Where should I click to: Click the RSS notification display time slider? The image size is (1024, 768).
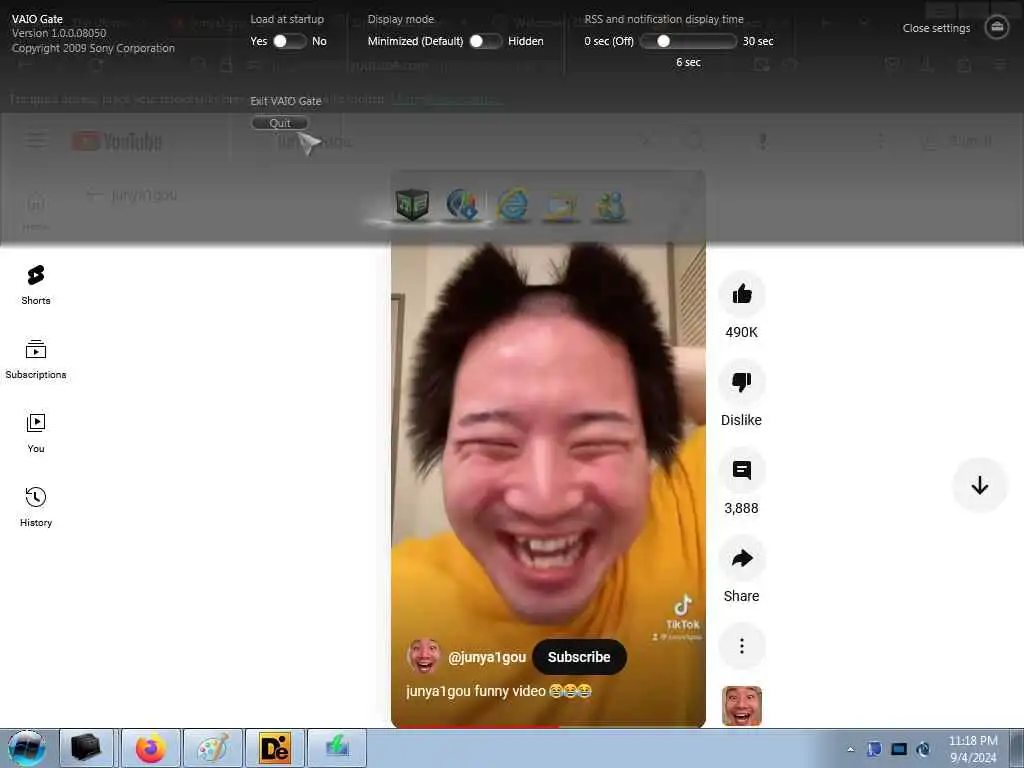(x=688, y=41)
